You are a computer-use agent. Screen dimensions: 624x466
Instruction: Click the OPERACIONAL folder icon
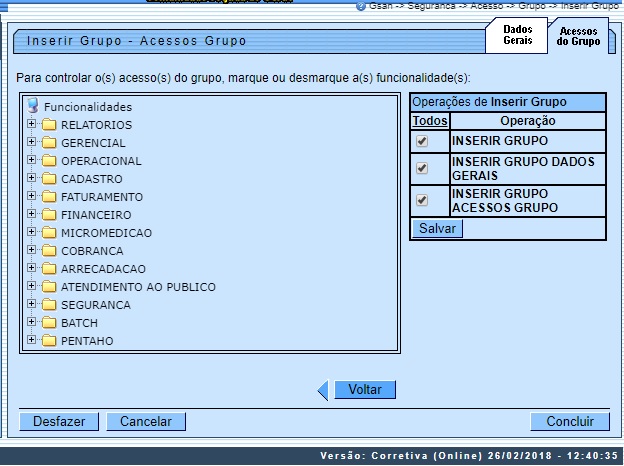pyautogui.click(x=49, y=161)
